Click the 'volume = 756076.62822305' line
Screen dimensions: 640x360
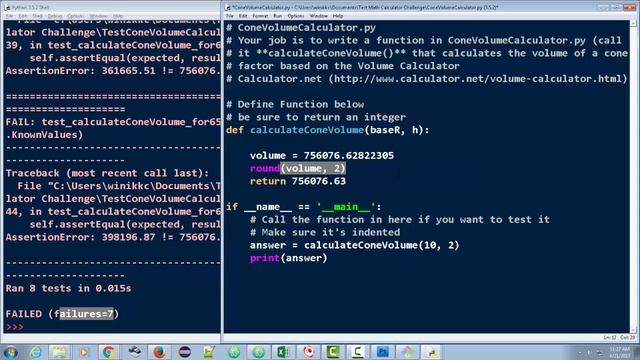point(322,156)
